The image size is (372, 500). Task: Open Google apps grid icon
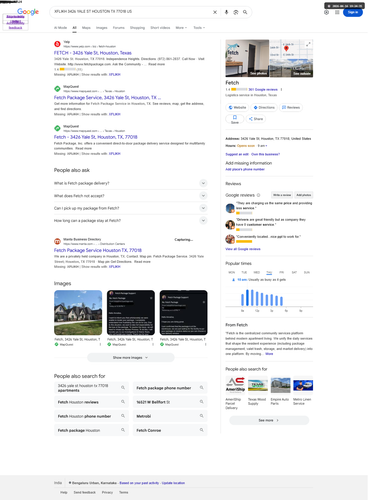(337, 12)
